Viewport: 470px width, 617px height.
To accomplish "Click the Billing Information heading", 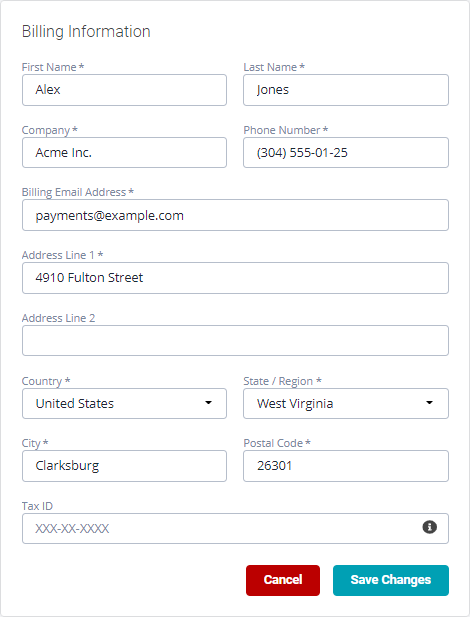I will coord(86,31).
